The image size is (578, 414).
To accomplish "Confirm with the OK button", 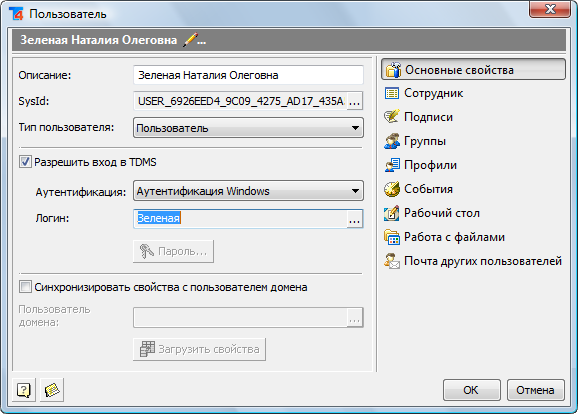I will (x=471, y=390).
